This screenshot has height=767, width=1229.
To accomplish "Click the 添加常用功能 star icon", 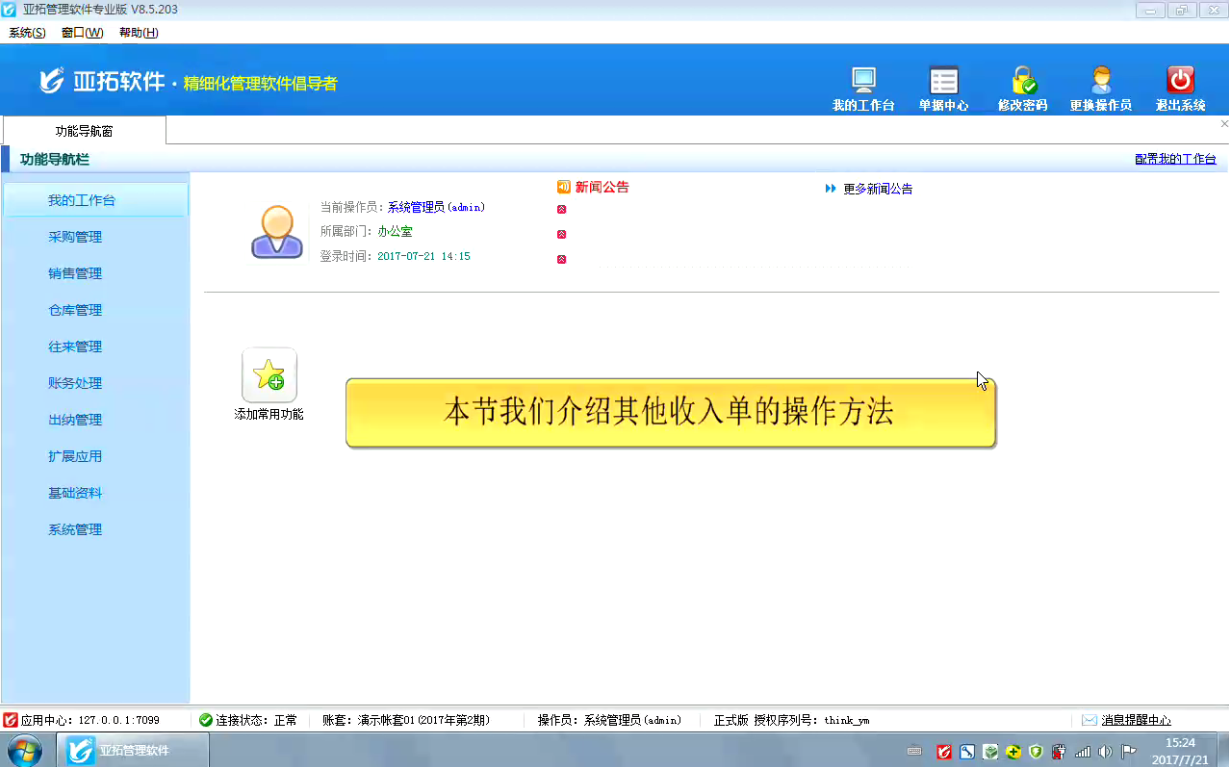I will click(x=269, y=376).
